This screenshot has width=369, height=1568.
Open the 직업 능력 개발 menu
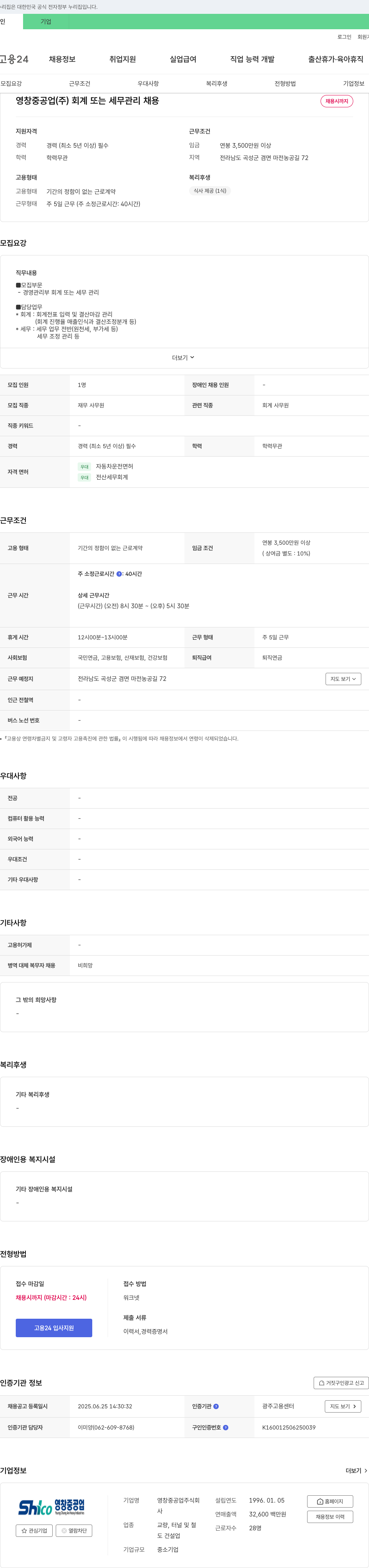click(252, 59)
